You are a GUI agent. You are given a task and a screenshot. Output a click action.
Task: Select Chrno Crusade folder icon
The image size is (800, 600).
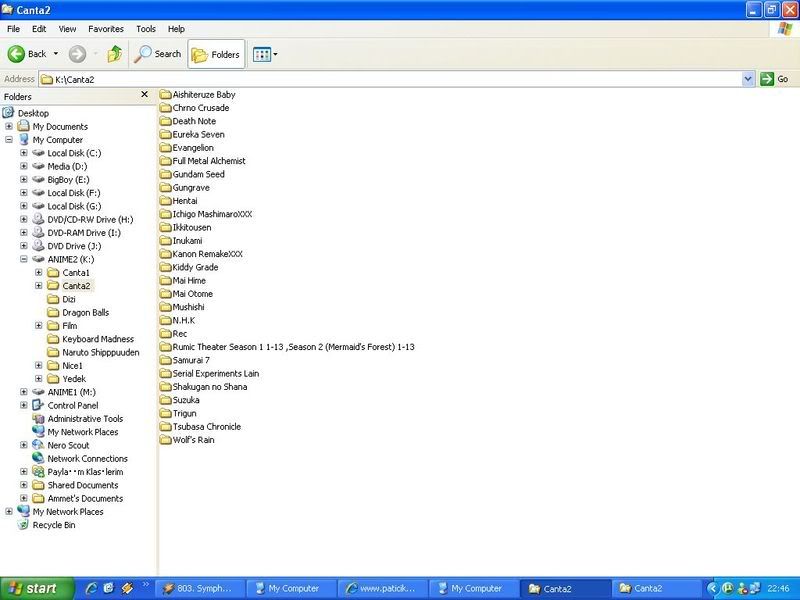coord(165,108)
